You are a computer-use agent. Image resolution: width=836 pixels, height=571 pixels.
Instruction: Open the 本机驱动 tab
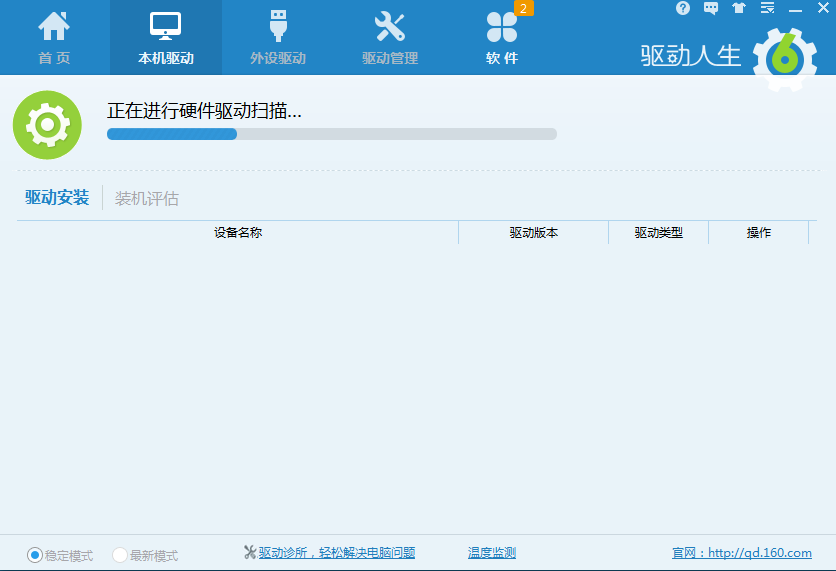(166, 38)
